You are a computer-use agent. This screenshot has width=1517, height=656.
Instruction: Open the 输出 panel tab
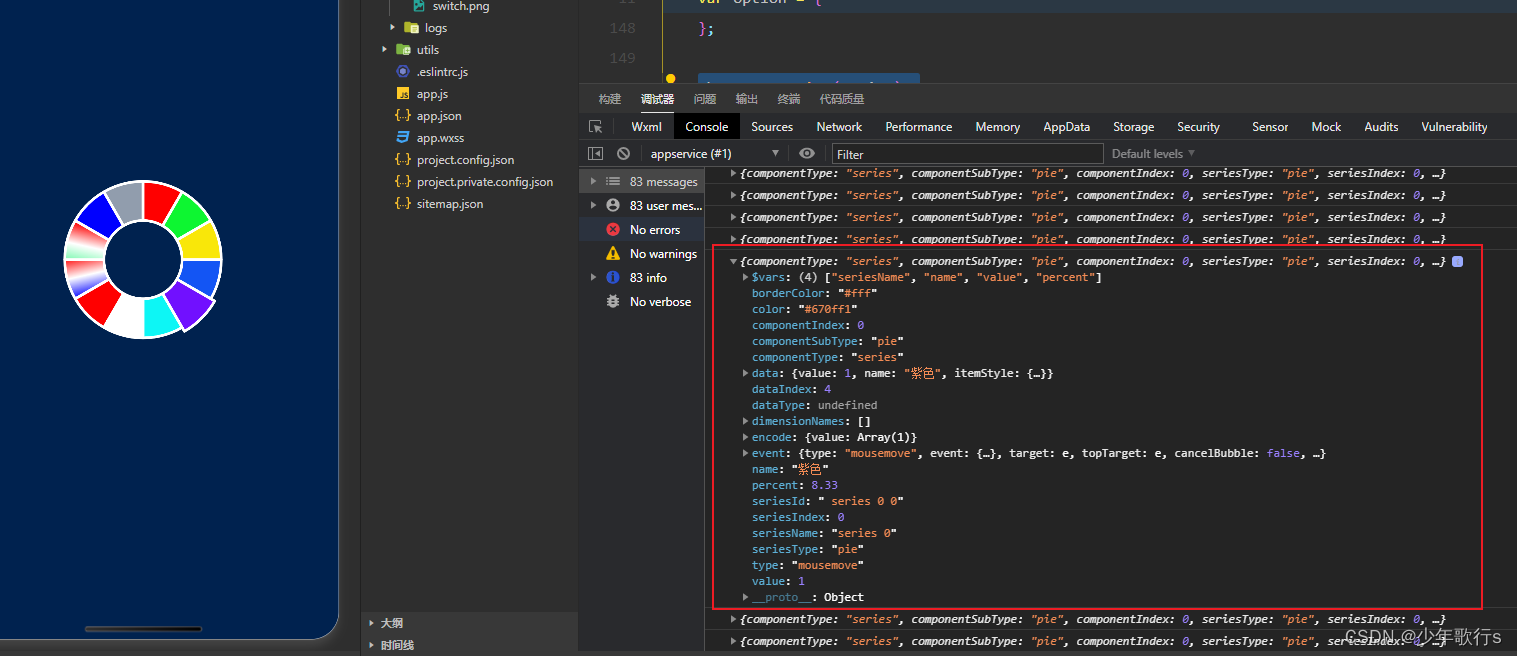pyautogui.click(x=747, y=99)
